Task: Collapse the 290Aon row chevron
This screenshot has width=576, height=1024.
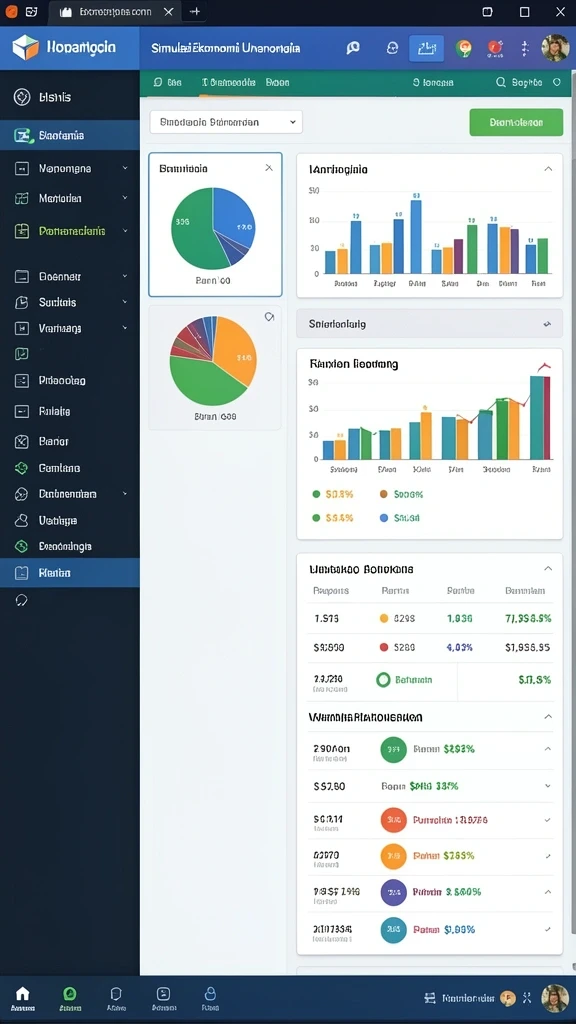Action: pyautogui.click(x=548, y=749)
